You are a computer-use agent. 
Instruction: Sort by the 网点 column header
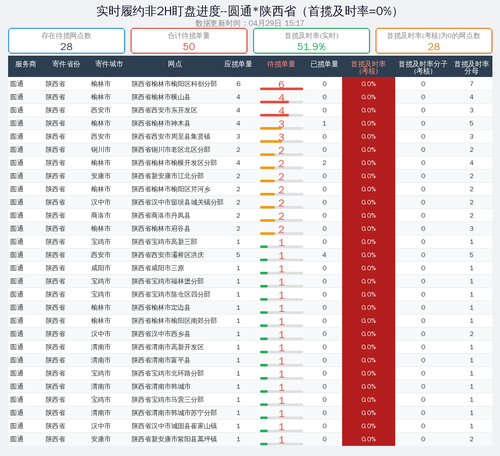[x=175, y=64]
